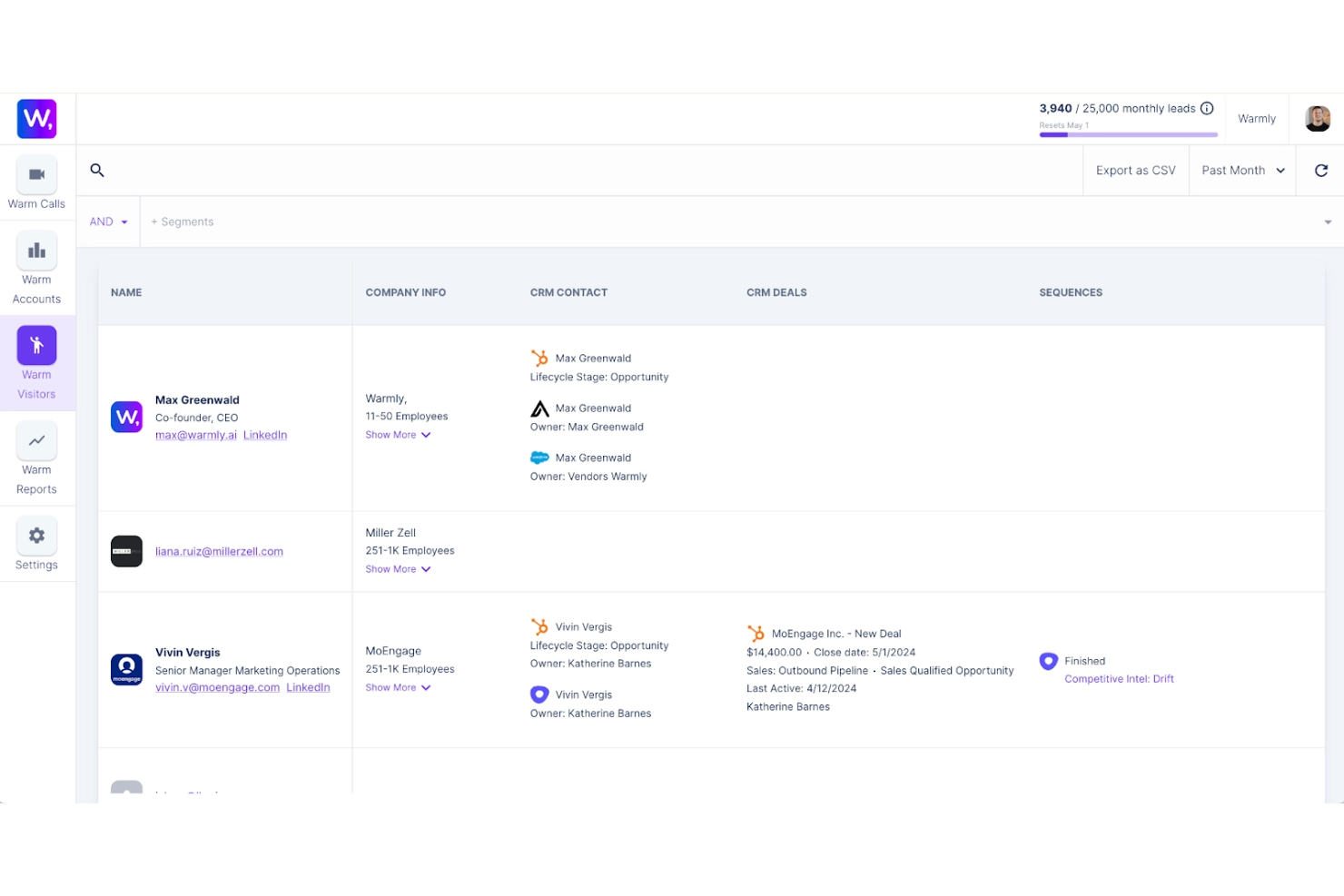Viewport: 1344px width, 896px height.
Task: Expand Show More for Miller Zell
Action: [398, 569]
